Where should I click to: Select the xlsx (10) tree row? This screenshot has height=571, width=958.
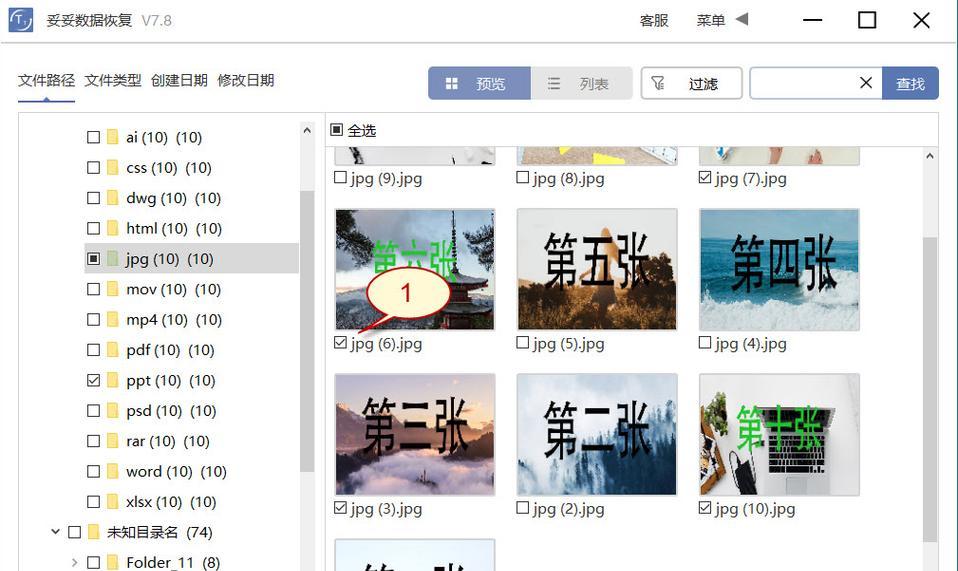point(191,502)
